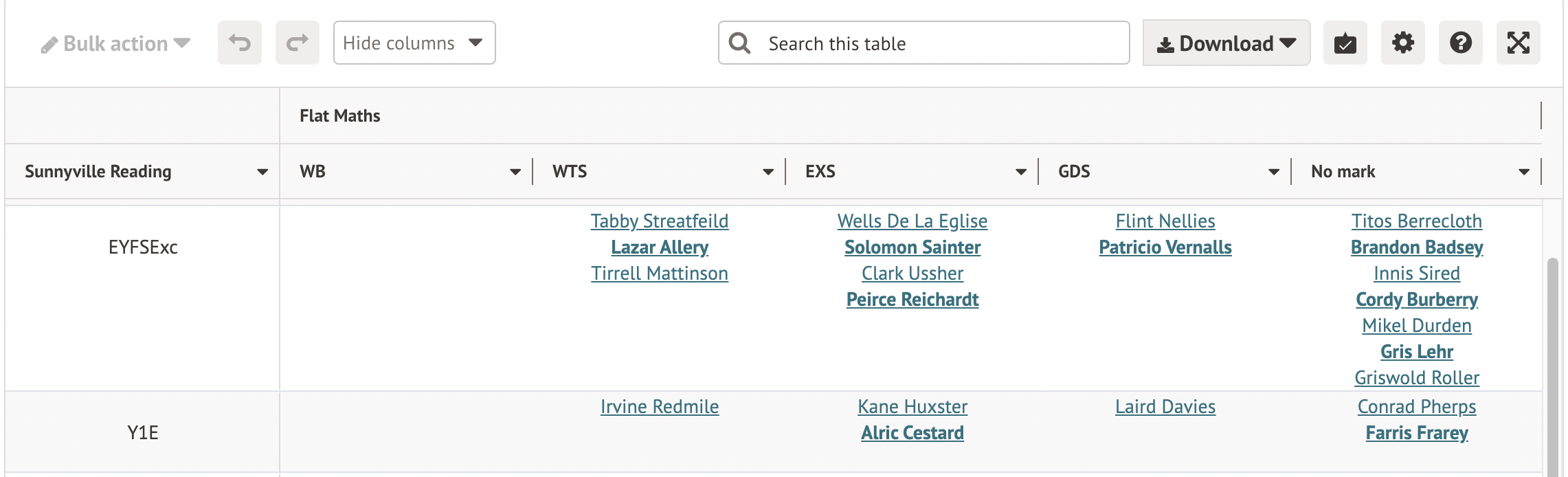Open settings with the gear icon
The width and height of the screenshot is (1568, 477).
[1402, 43]
